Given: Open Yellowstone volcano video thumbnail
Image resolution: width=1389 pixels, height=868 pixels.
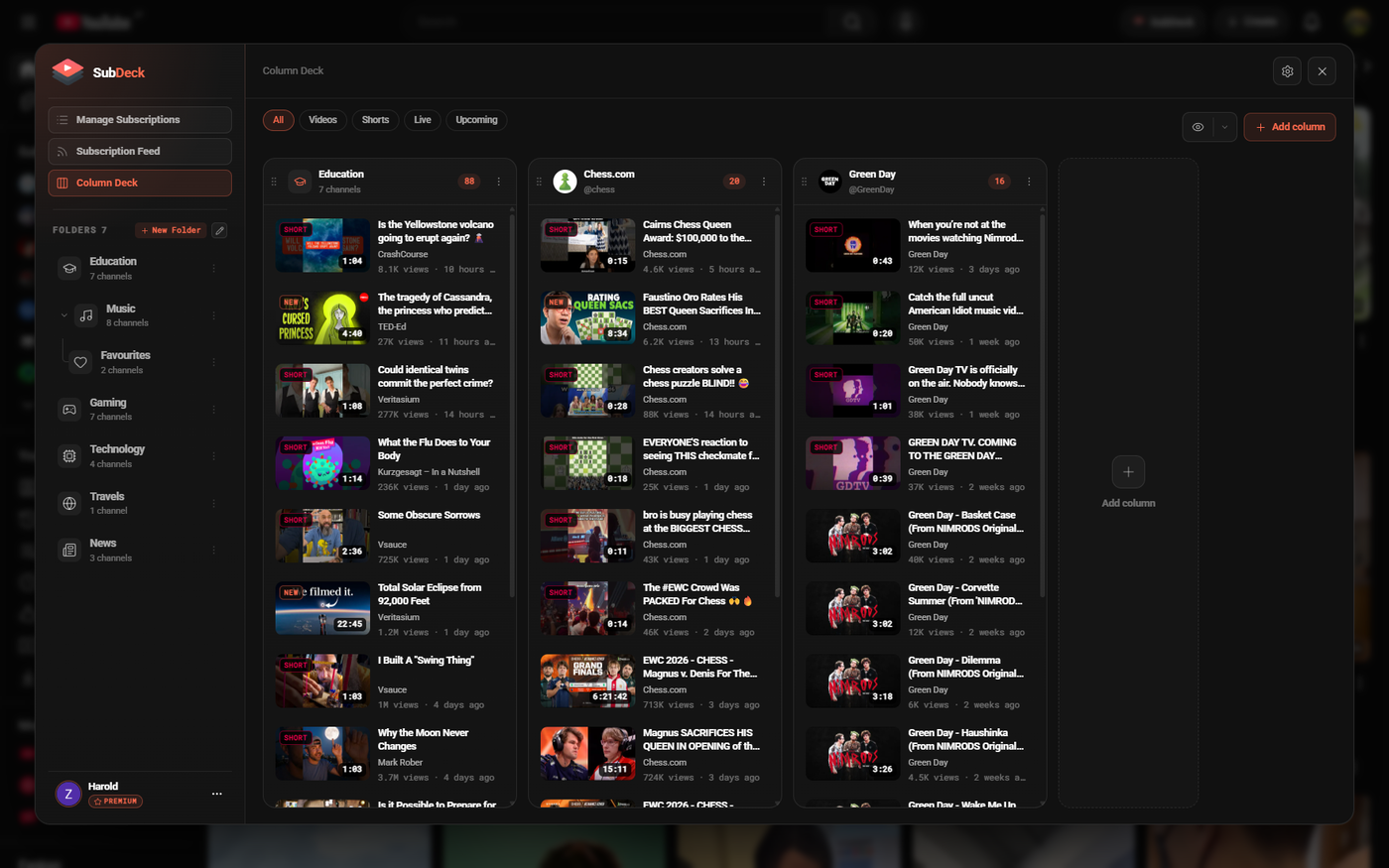Looking at the screenshot, I should [322, 245].
